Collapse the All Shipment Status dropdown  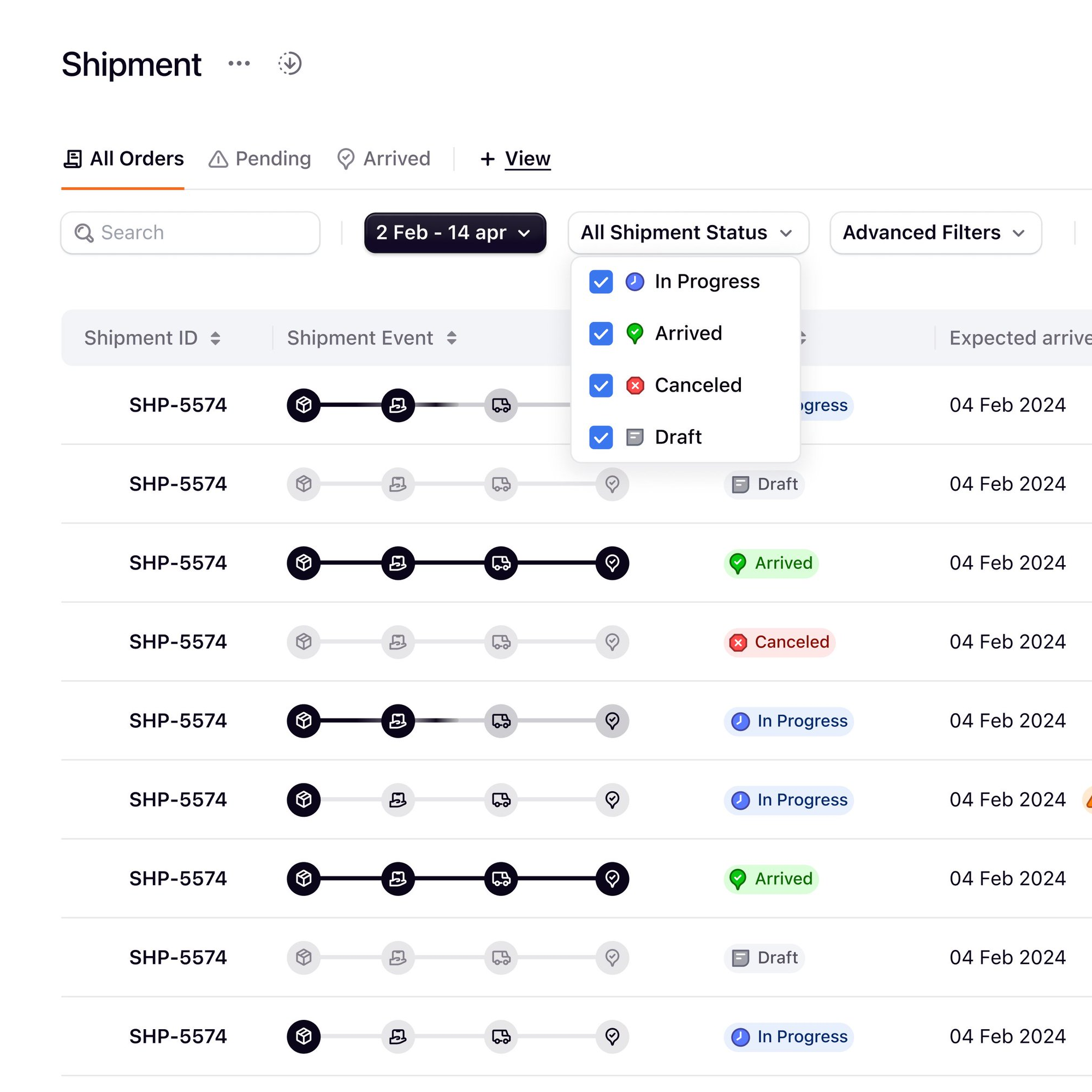coord(688,233)
